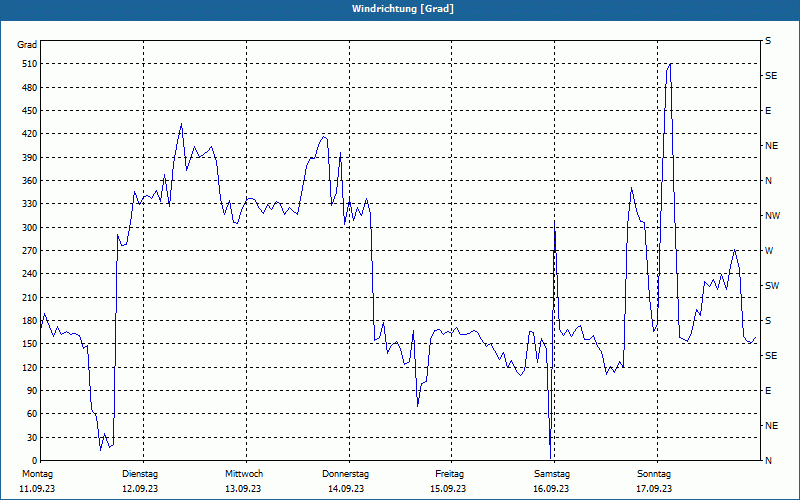Click the date 12.09.23
The width and height of the screenshot is (800, 500).
pyautogui.click(x=140, y=489)
